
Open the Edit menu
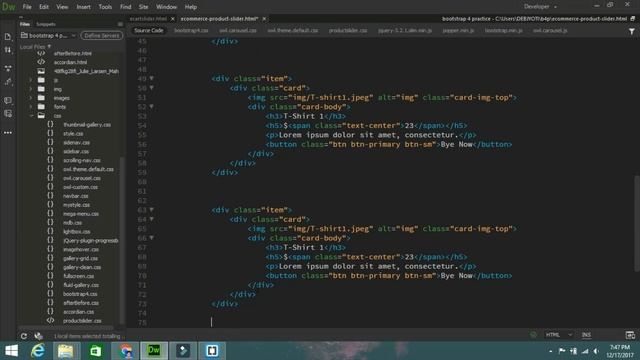pos(44,7)
